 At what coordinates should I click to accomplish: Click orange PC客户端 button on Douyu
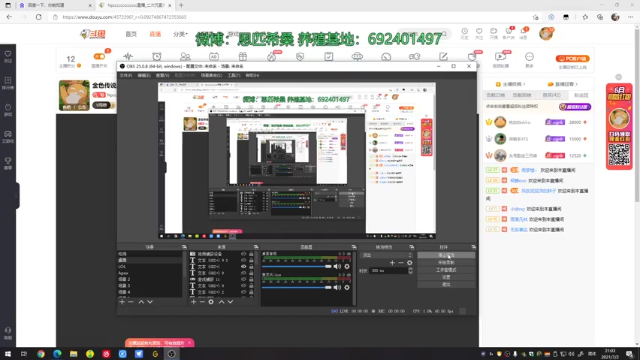click(572, 58)
